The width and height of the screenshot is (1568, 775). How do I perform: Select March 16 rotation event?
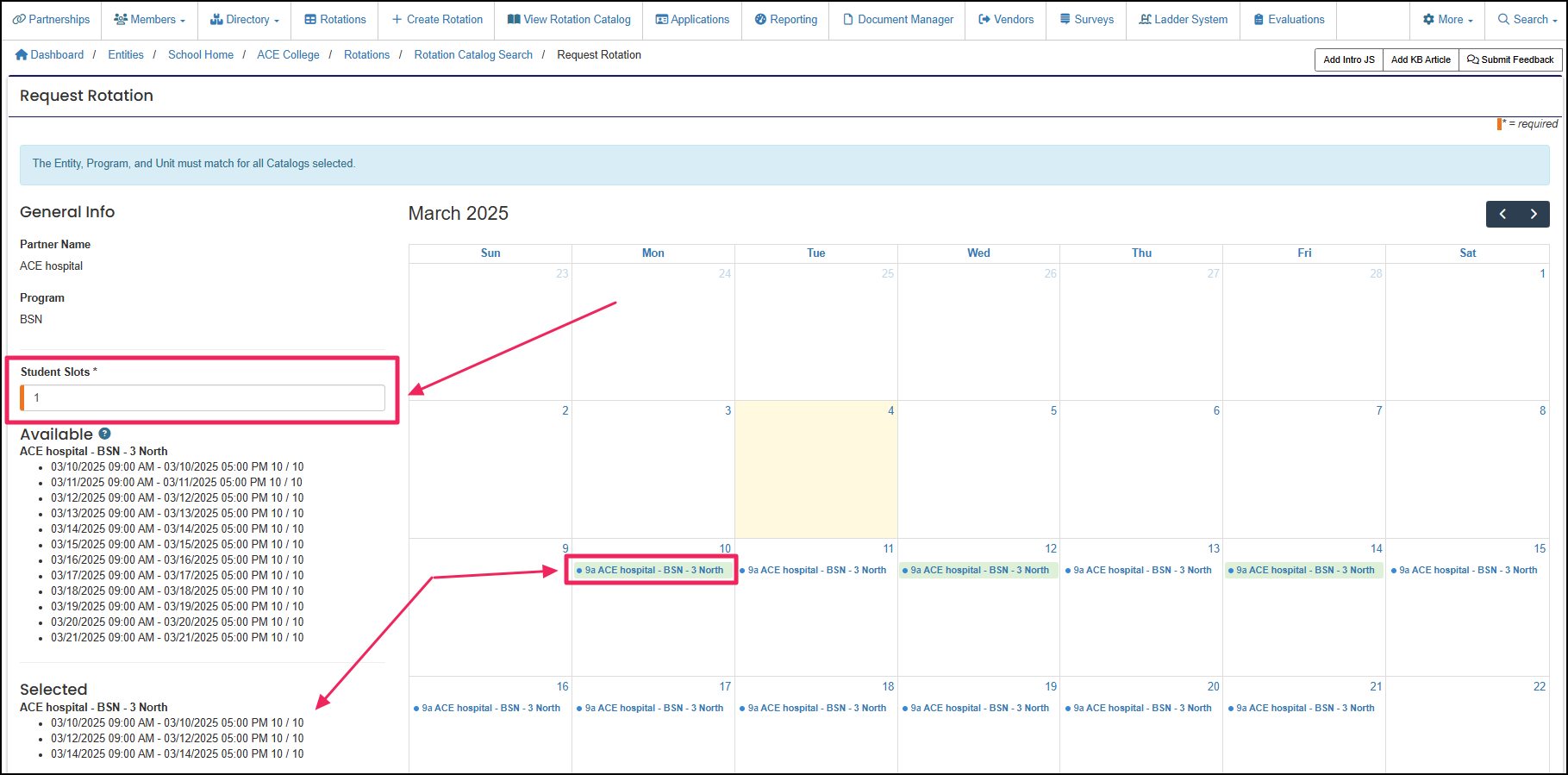(x=490, y=709)
